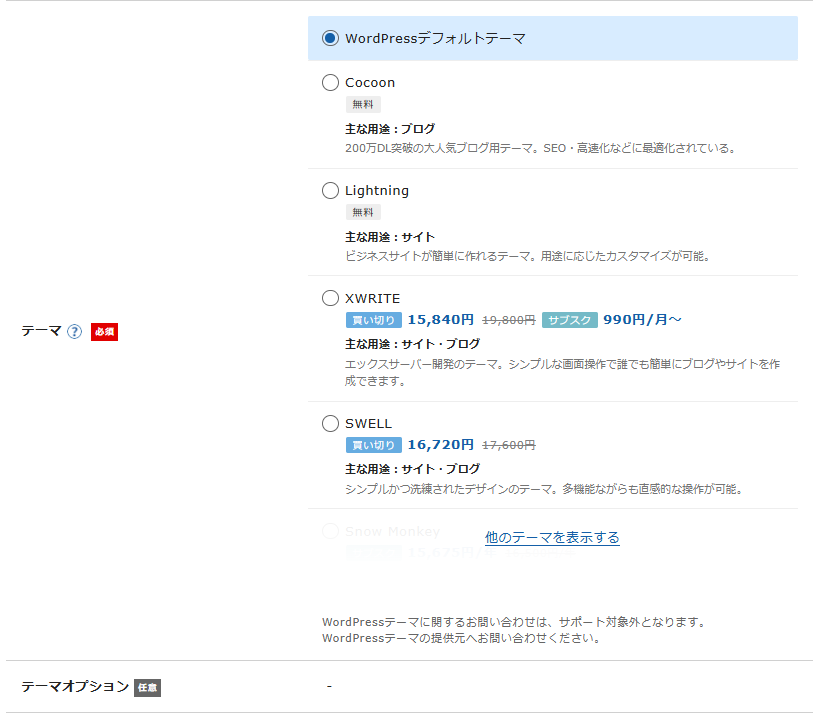Click the note about サポート対象外
Screen dimensions: 829x721
coord(515,622)
